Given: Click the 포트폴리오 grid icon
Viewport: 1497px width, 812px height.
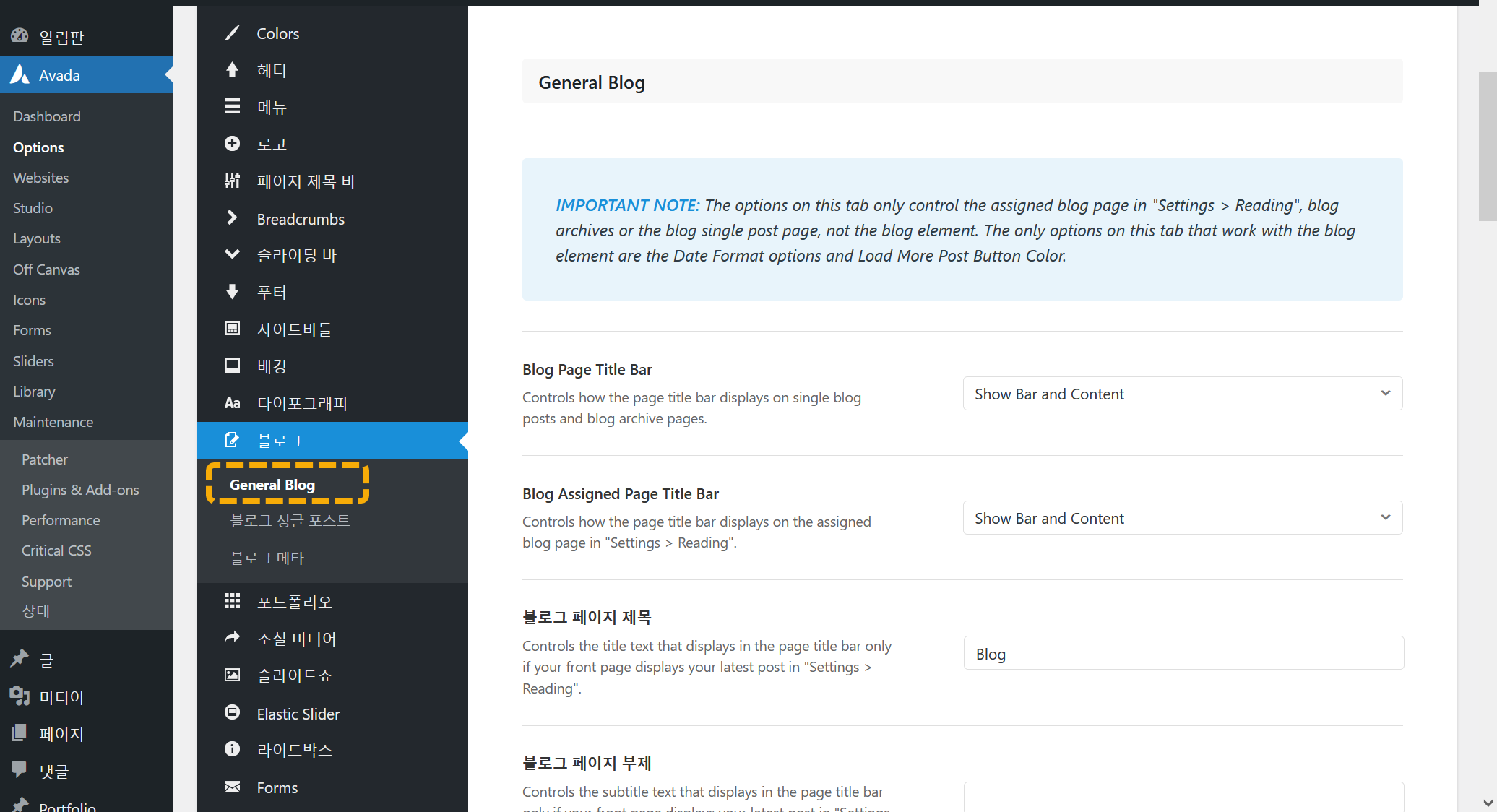Looking at the screenshot, I should pos(232,601).
